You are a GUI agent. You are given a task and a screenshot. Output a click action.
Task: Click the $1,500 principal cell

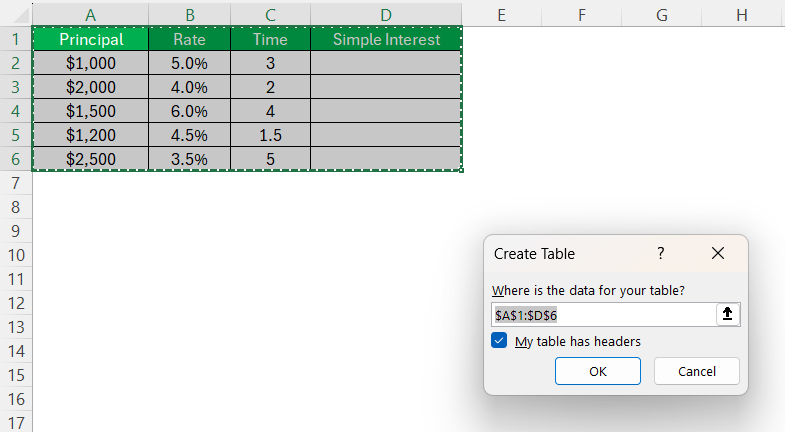(x=91, y=111)
